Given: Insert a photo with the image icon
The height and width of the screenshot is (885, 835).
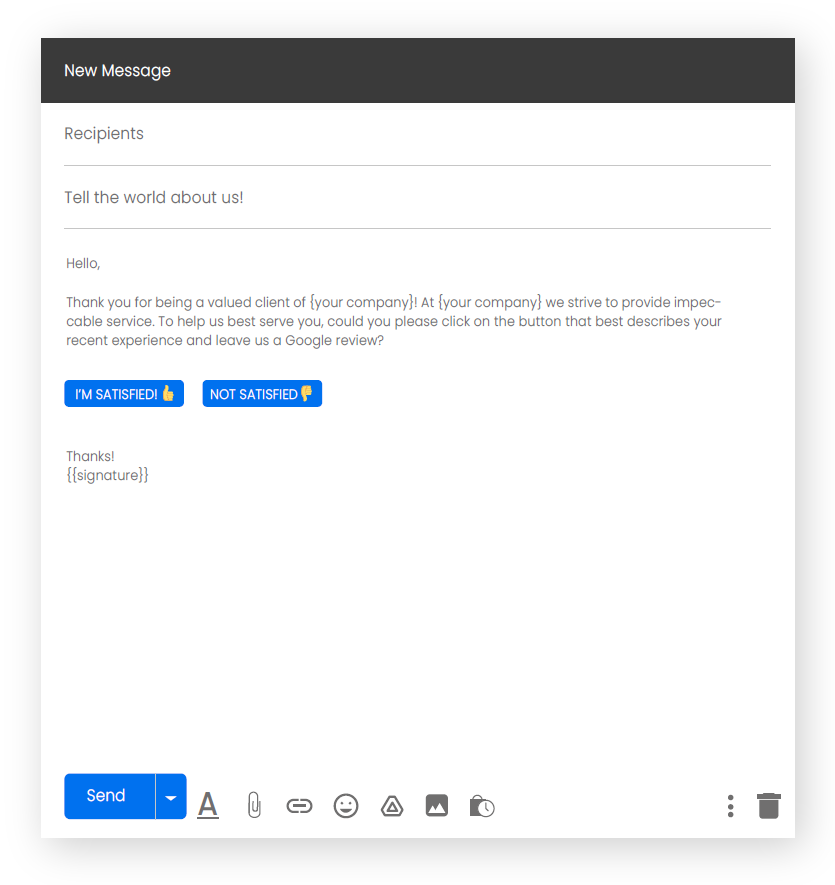Looking at the screenshot, I should point(437,805).
